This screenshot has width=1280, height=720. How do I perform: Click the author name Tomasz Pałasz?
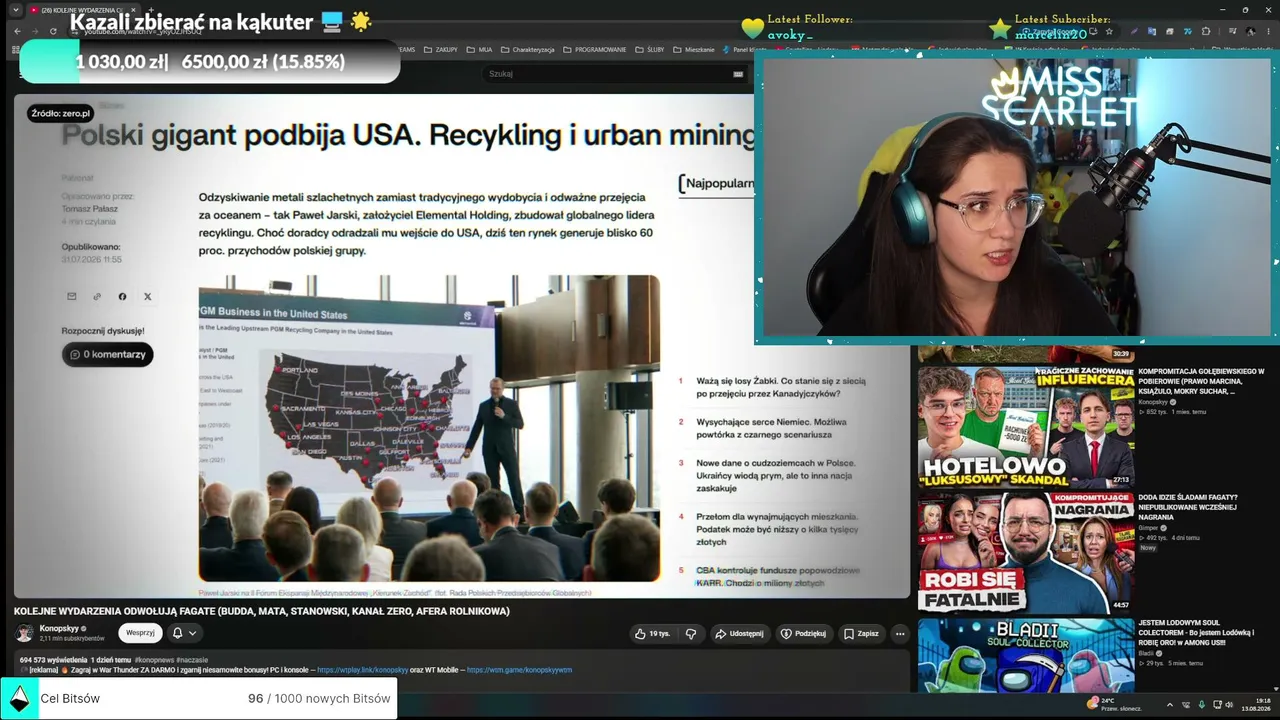[x=89, y=208]
